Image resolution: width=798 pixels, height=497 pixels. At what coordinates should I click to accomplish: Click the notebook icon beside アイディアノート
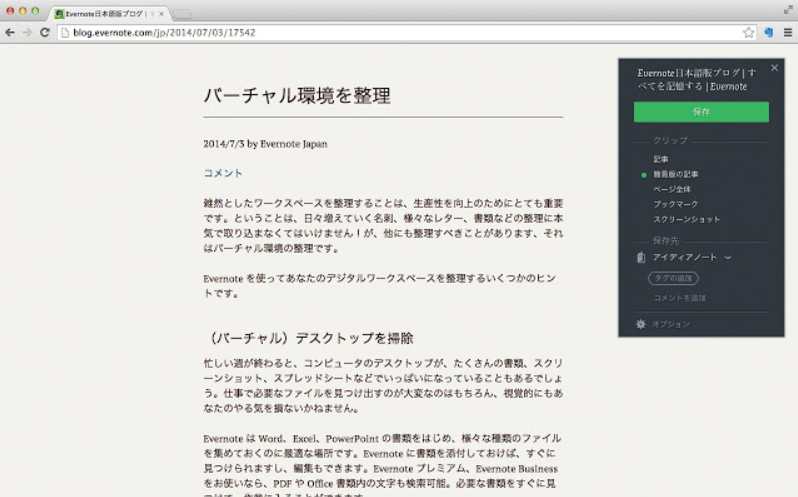pyautogui.click(x=641, y=257)
